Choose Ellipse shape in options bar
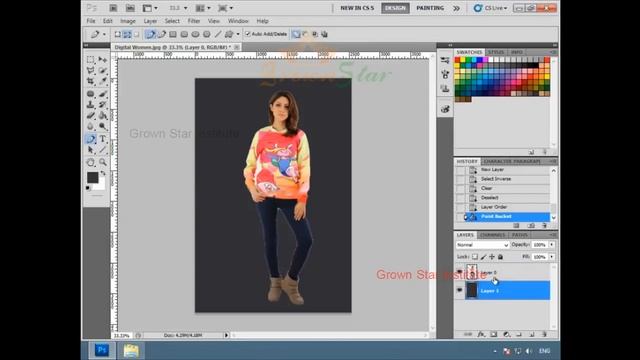 point(196,34)
